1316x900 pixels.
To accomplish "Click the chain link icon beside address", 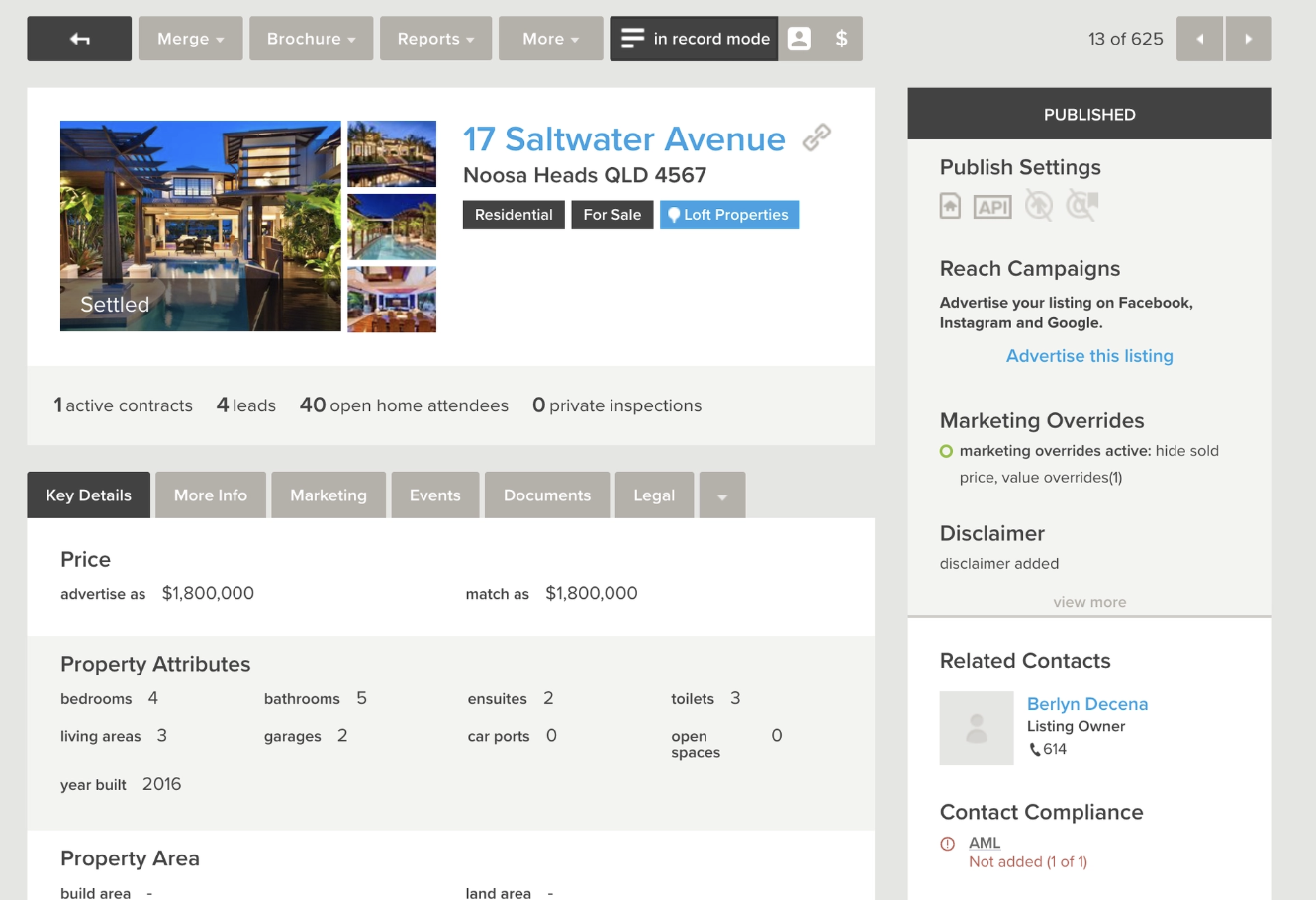I will pyautogui.click(x=816, y=137).
